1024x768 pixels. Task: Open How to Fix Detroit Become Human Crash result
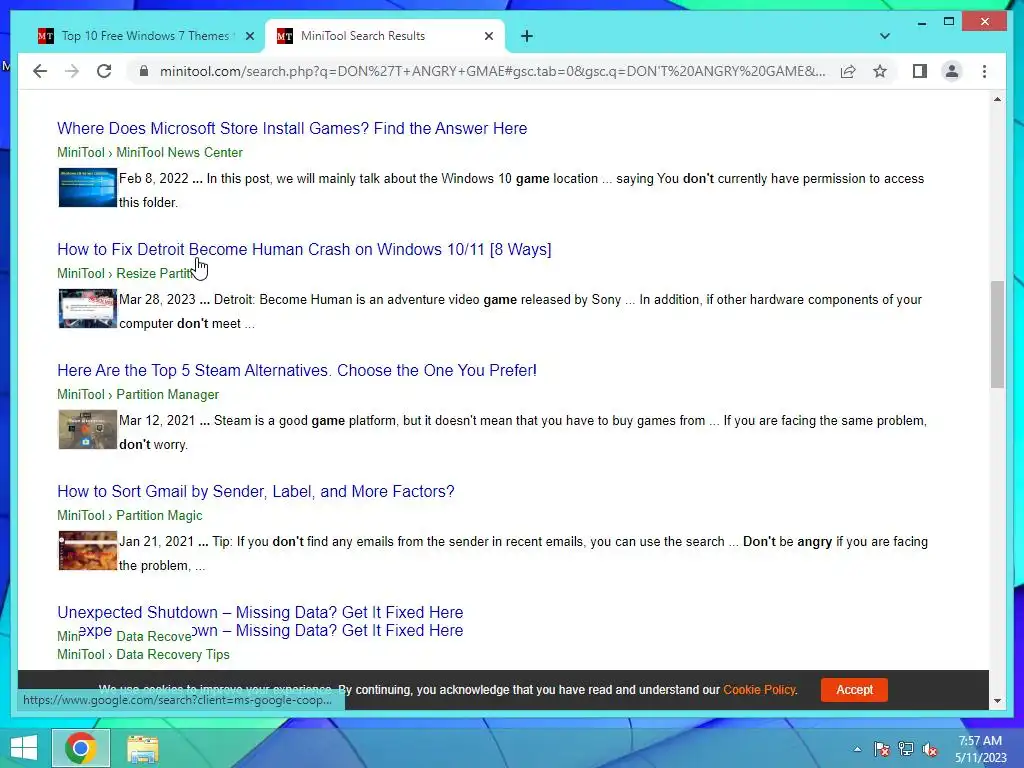pos(304,249)
